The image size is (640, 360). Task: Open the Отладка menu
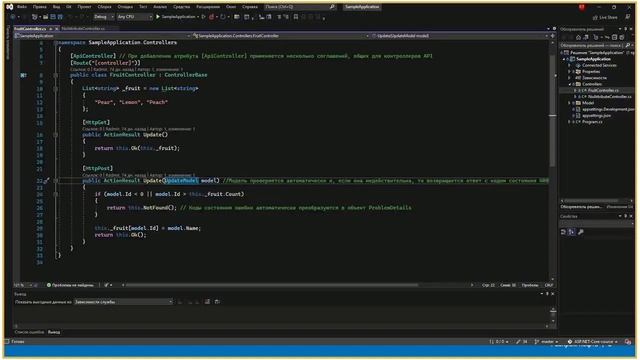[x=125, y=7]
